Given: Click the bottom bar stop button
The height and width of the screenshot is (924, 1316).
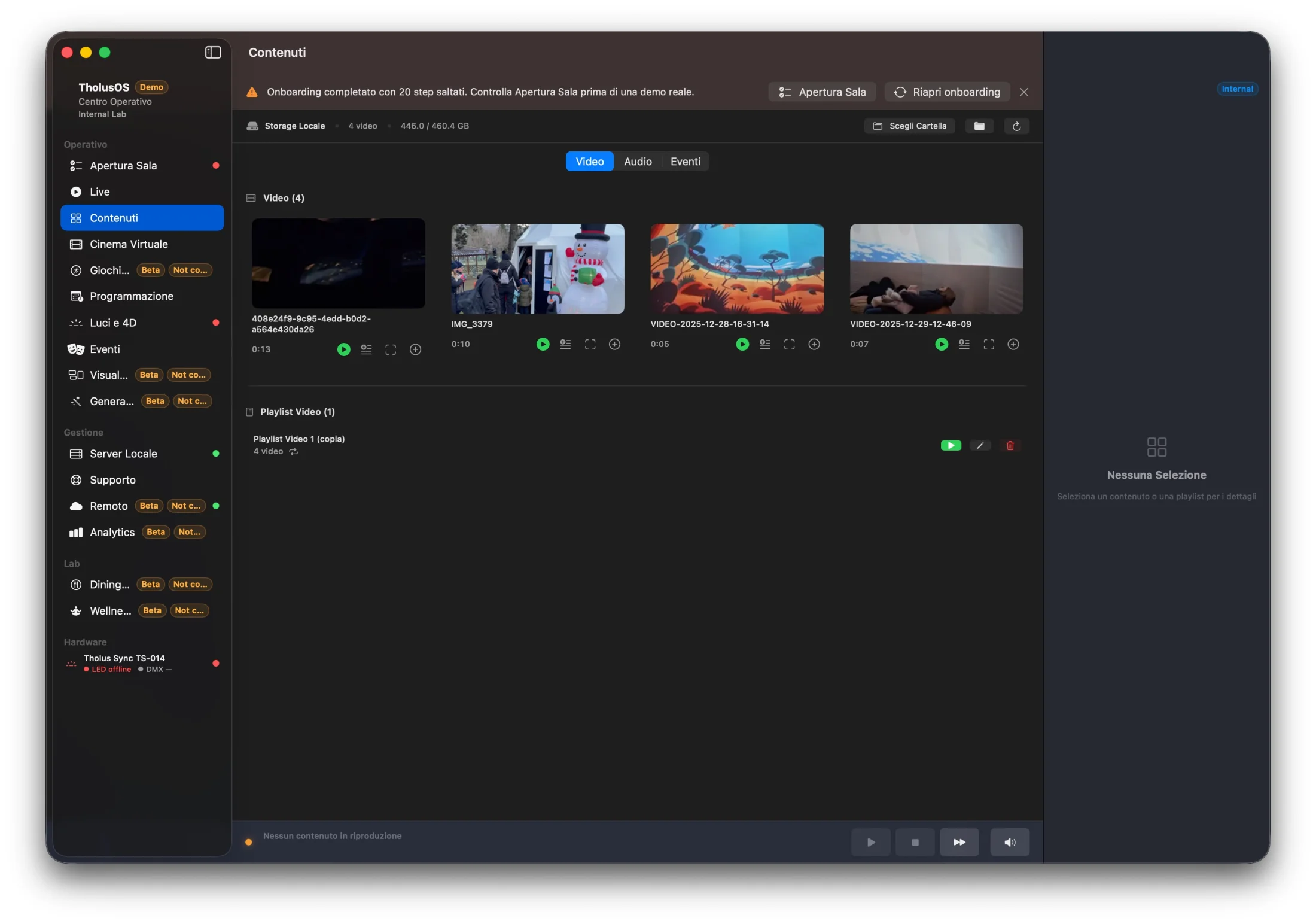Looking at the screenshot, I should (915, 842).
